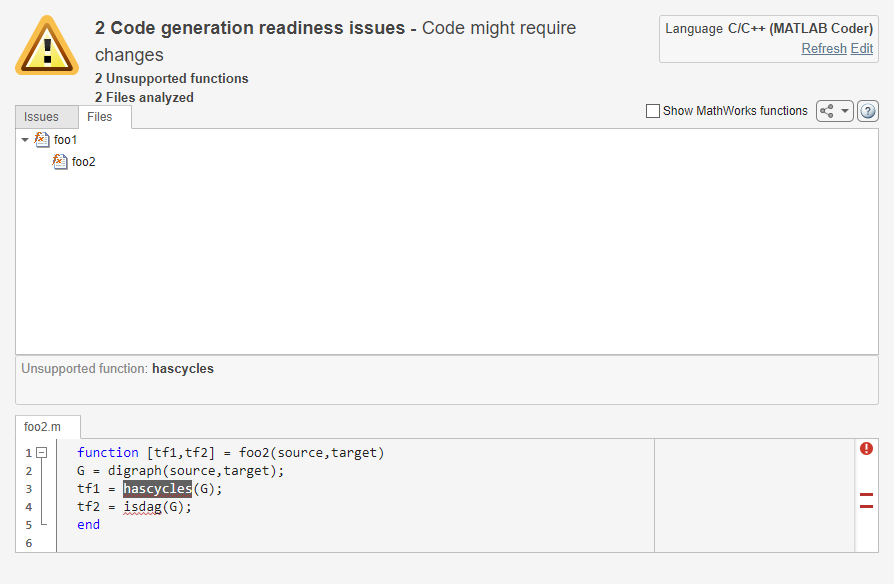Open the share icon dropdown arrow

pos(843,111)
